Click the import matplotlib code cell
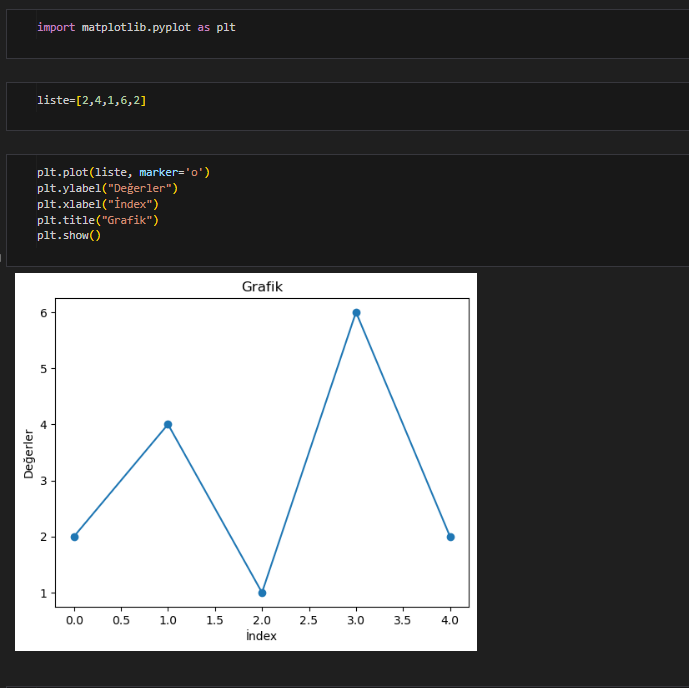Viewport: 689px width, 688px height. coord(136,27)
